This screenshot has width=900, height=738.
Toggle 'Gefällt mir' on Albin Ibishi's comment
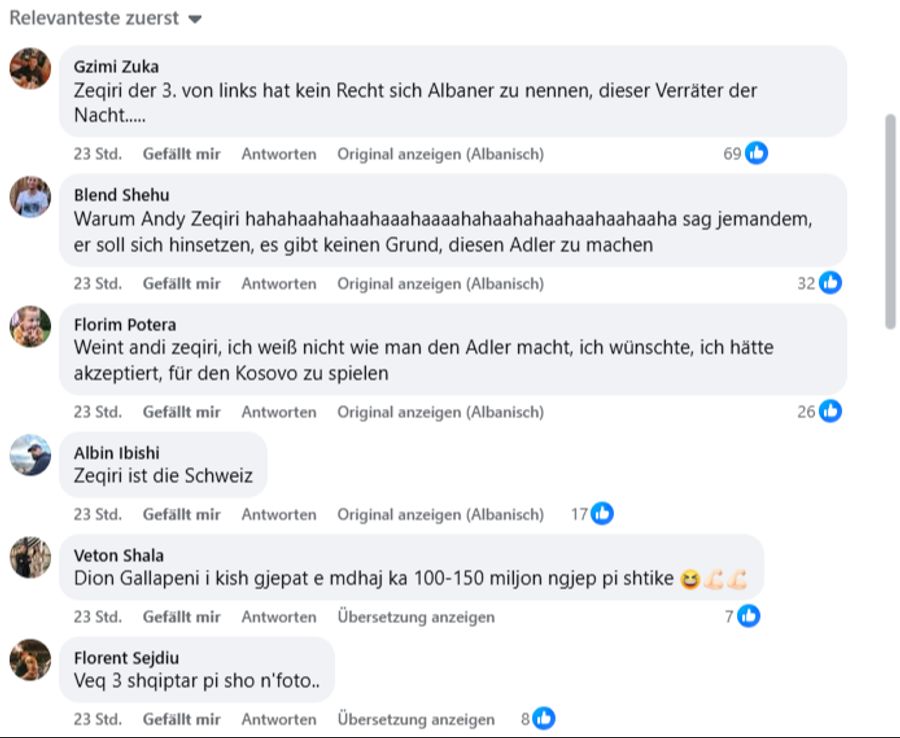coord(181,514)
